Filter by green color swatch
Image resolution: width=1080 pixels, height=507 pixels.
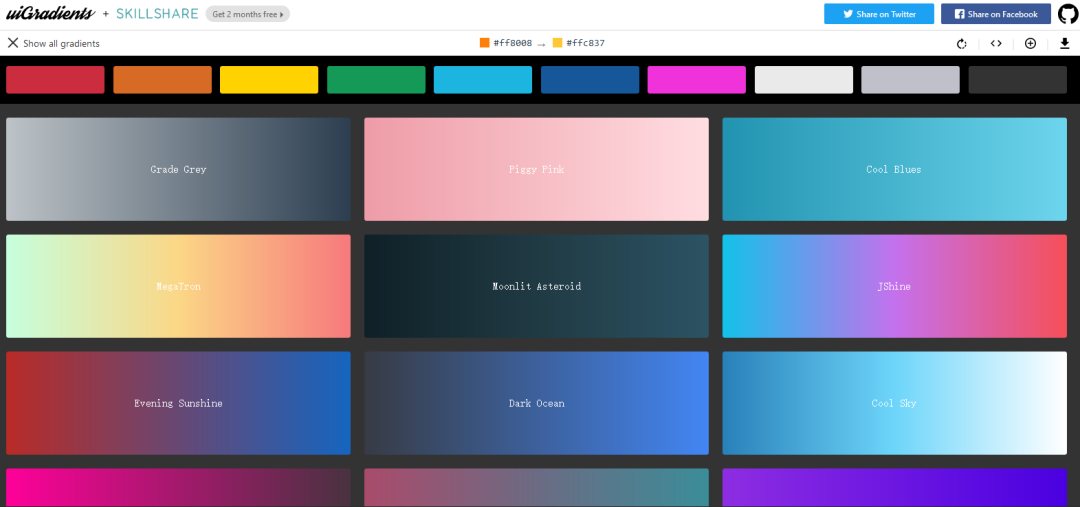pyautogui.click(x=376, y=80)
